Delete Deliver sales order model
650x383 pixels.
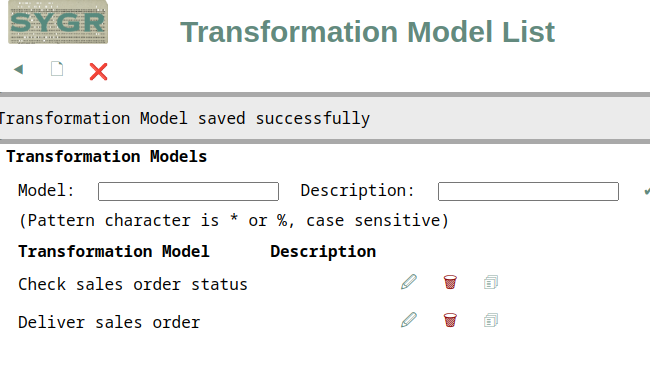click(450, 320)
